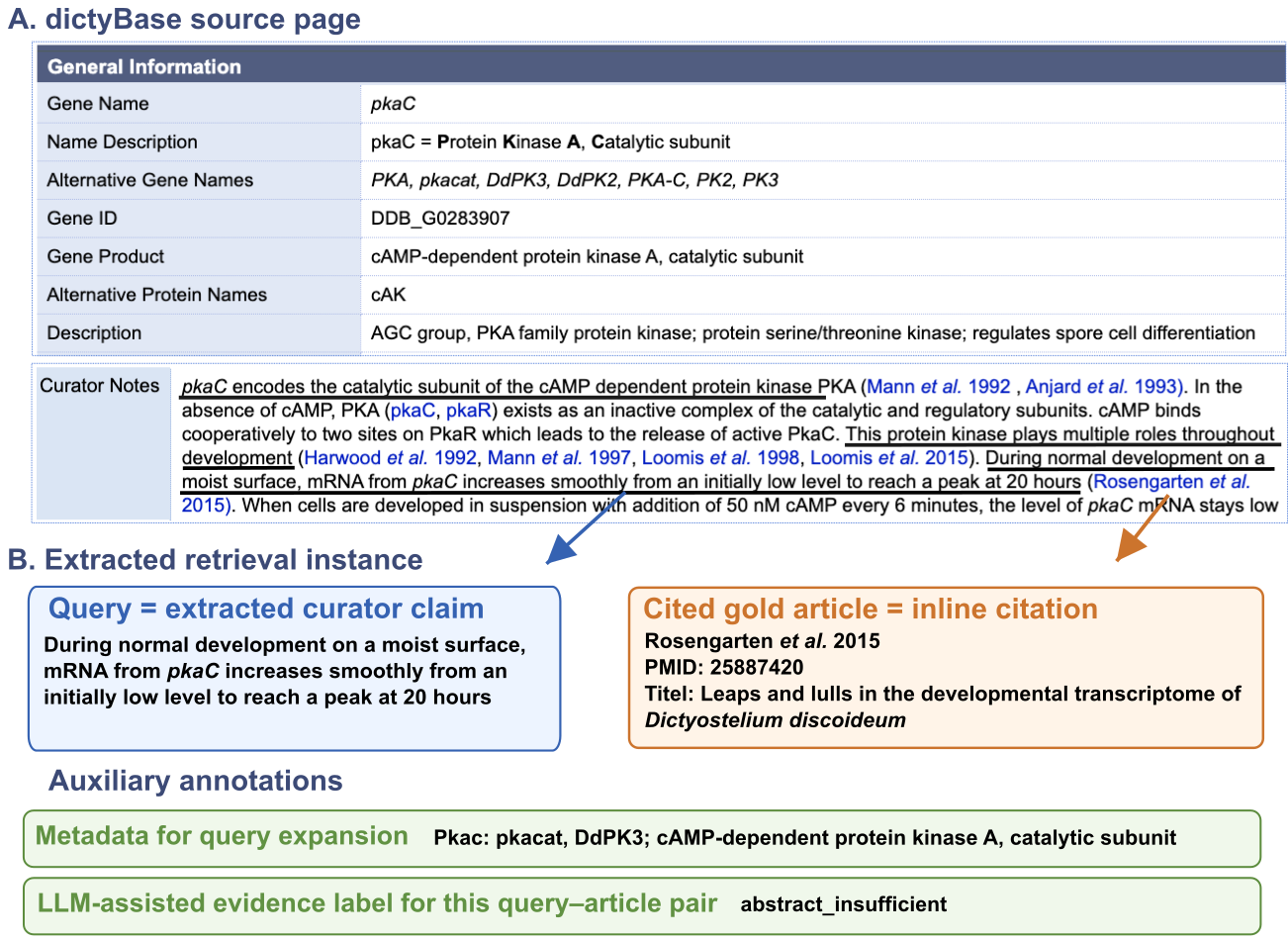Open the Rosengarten et al. 2015 inline citation
Screen dimensions: 1288x940
[x=1171, y=481]
